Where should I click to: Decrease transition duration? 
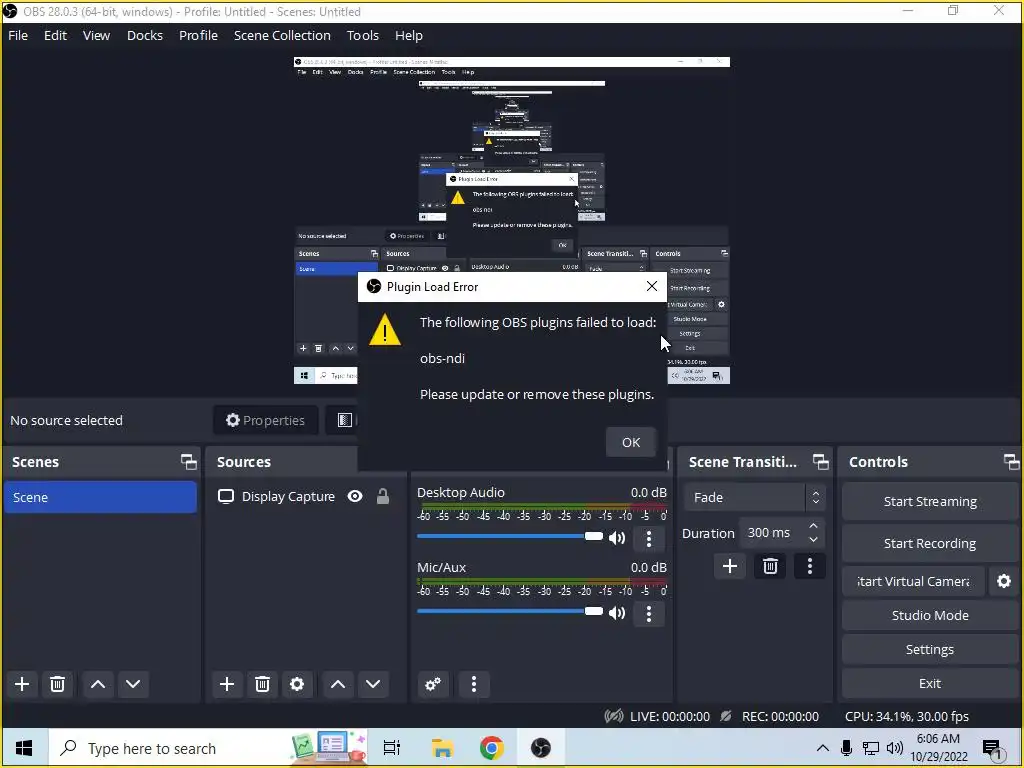point(813,539)
